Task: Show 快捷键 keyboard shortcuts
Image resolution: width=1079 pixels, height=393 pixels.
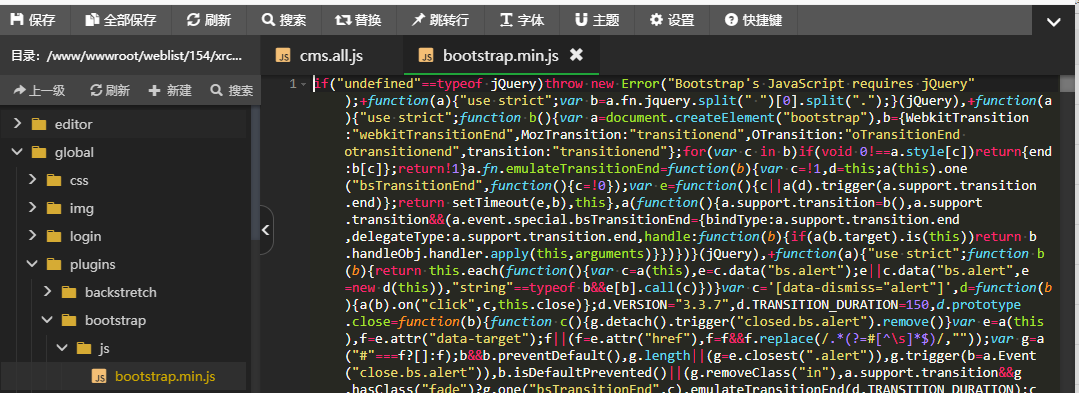Action: [754, 21]
